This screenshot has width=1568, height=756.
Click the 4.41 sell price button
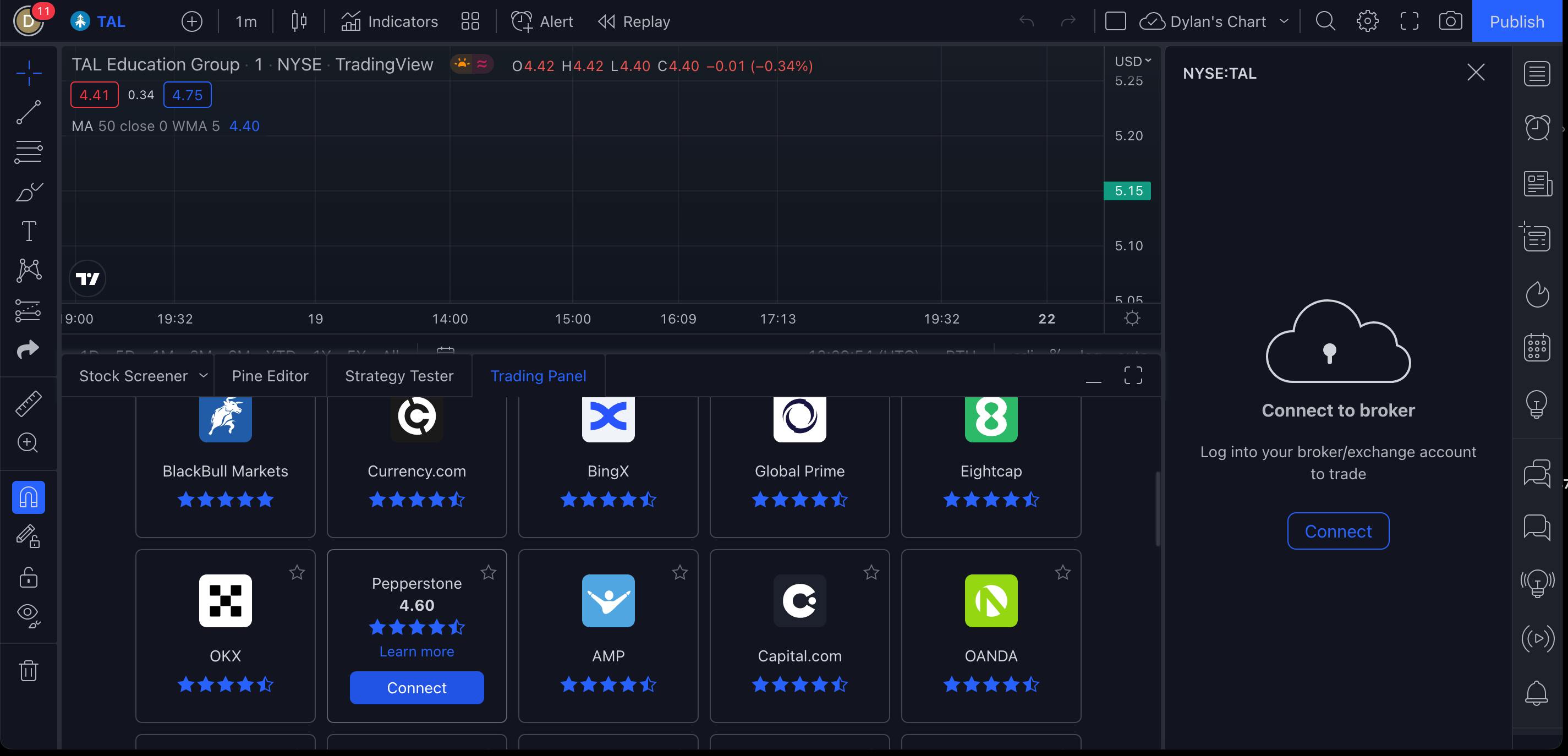(94, 95)
